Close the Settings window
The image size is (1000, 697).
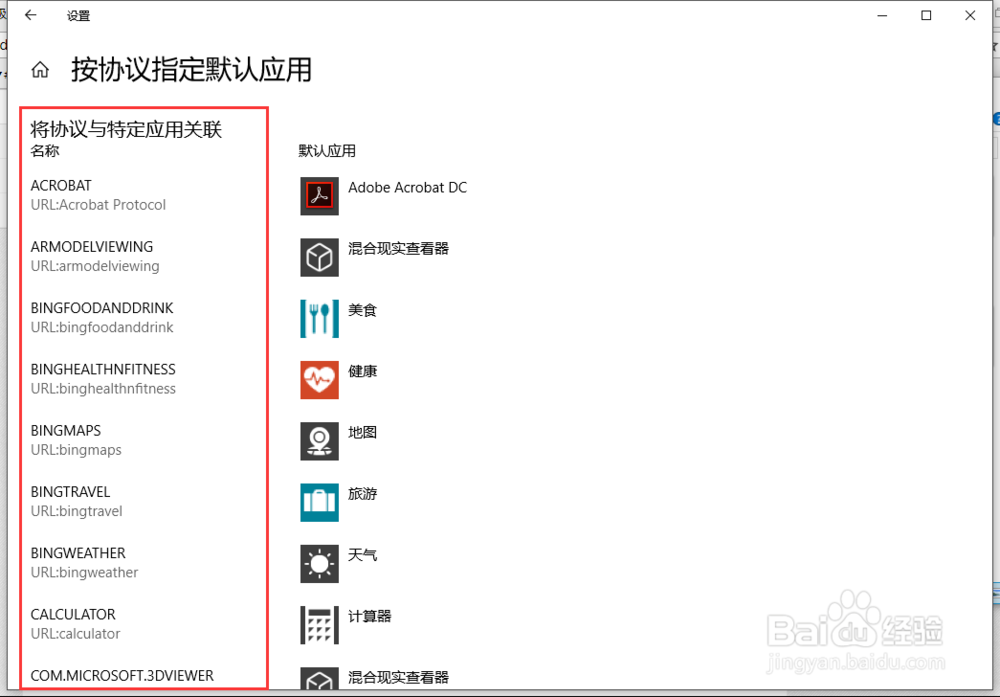point(970,15)
